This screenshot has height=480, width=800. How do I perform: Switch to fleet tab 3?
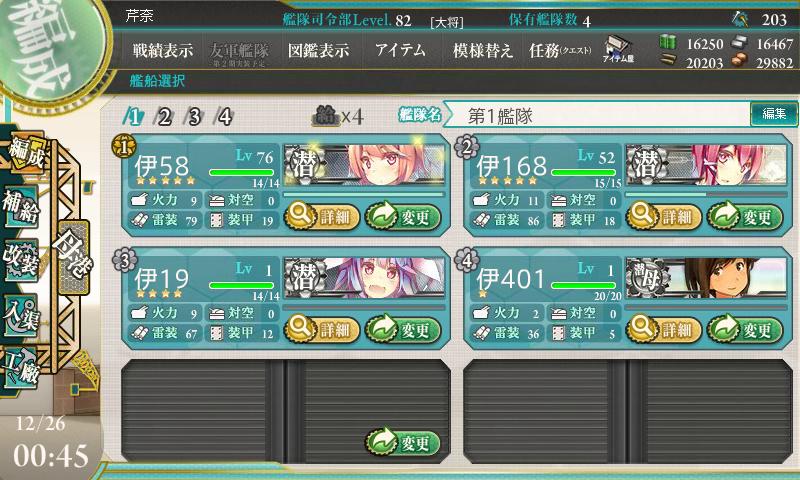194,117
